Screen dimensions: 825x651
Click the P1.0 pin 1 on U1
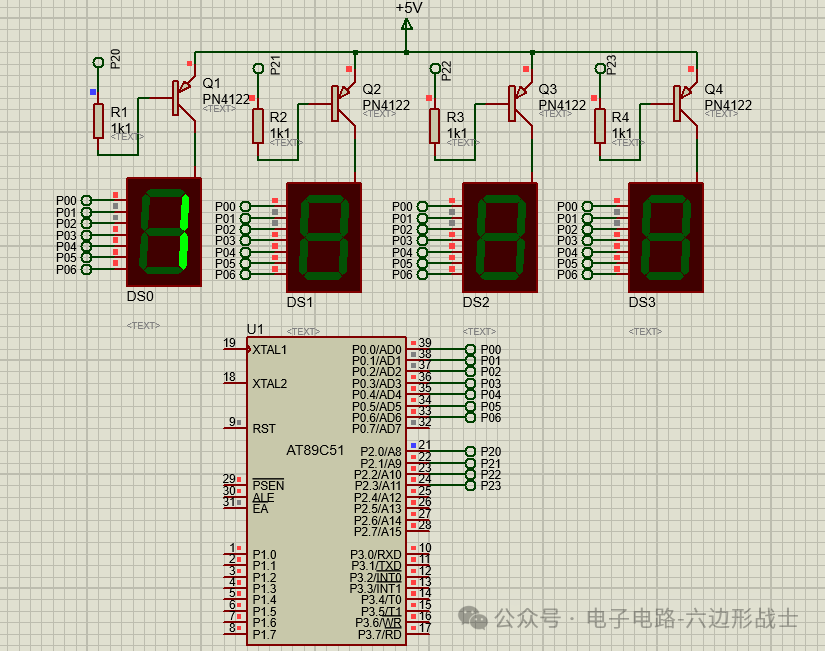(x=235, y=554)
